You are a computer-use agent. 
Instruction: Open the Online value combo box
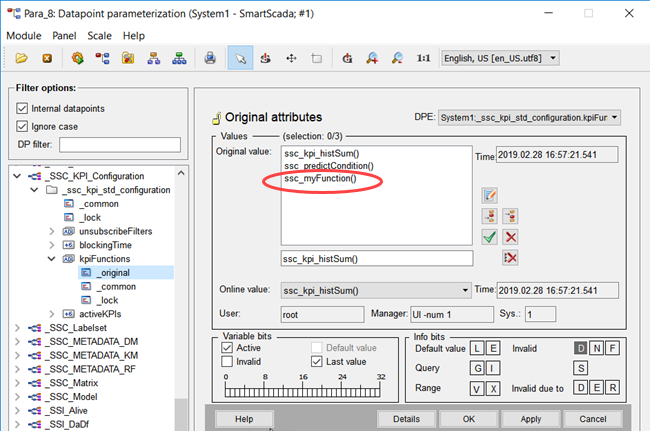click(375, 290)
